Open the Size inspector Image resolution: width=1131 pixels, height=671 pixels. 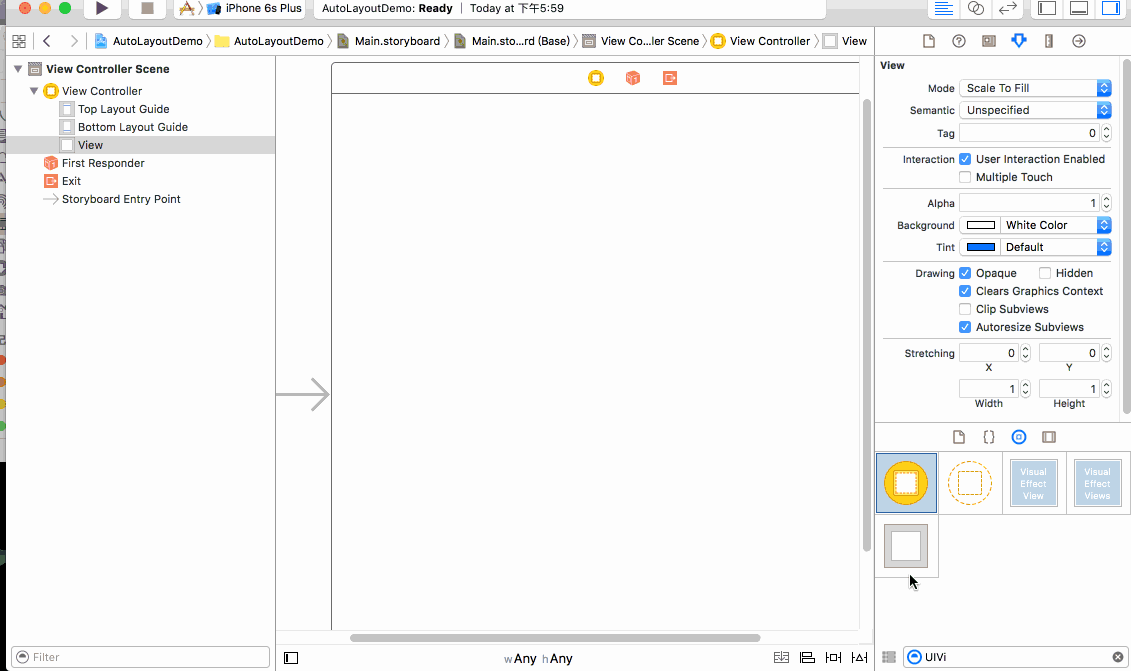tap(1049, 41)
